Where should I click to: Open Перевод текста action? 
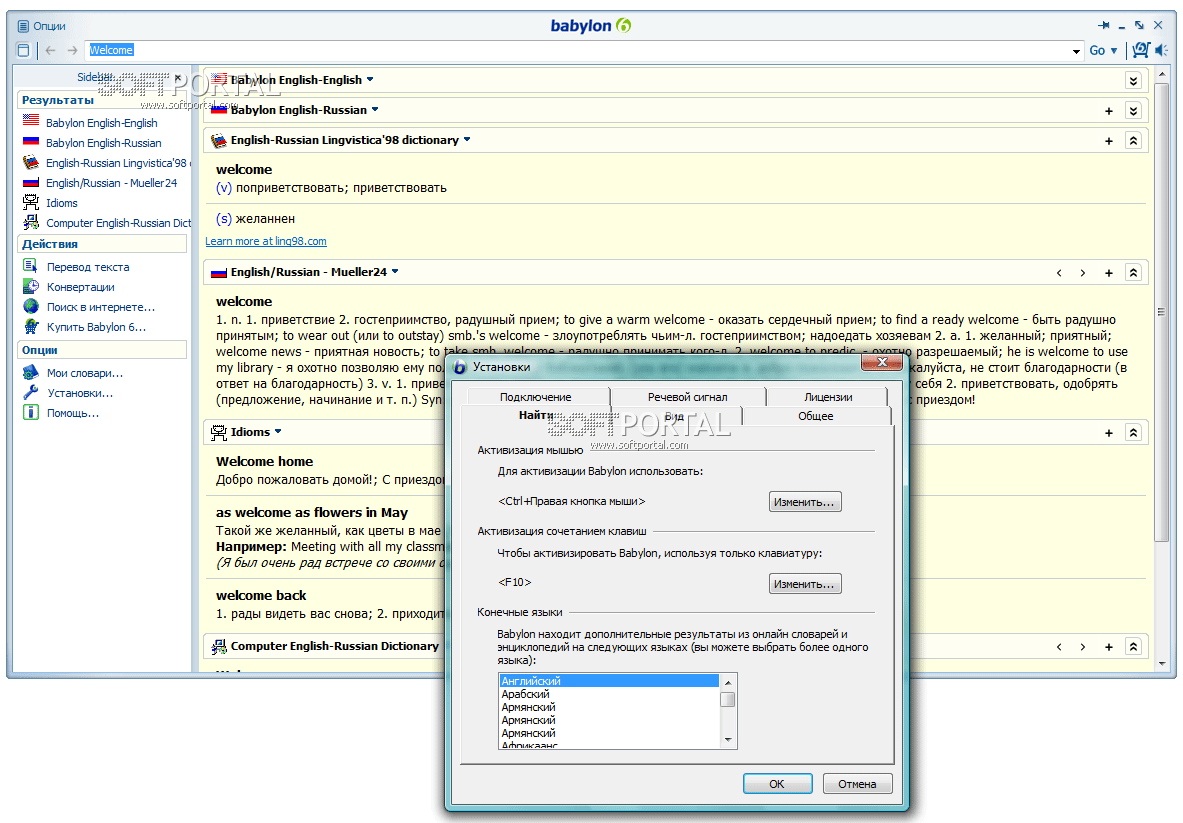[88, 266]
